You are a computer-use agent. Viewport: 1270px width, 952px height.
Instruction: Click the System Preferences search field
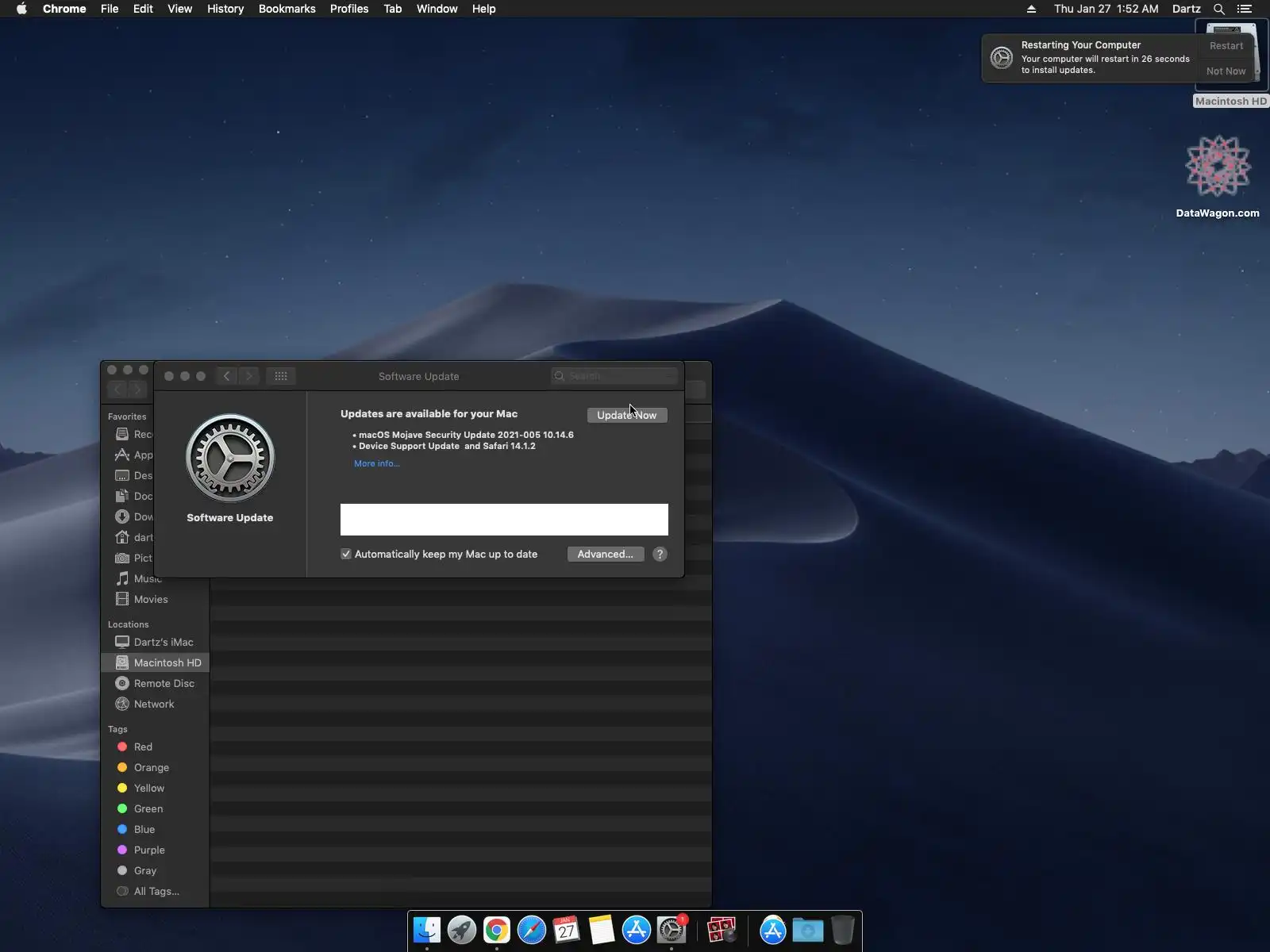pyautogui.click(x=614, y=376)
